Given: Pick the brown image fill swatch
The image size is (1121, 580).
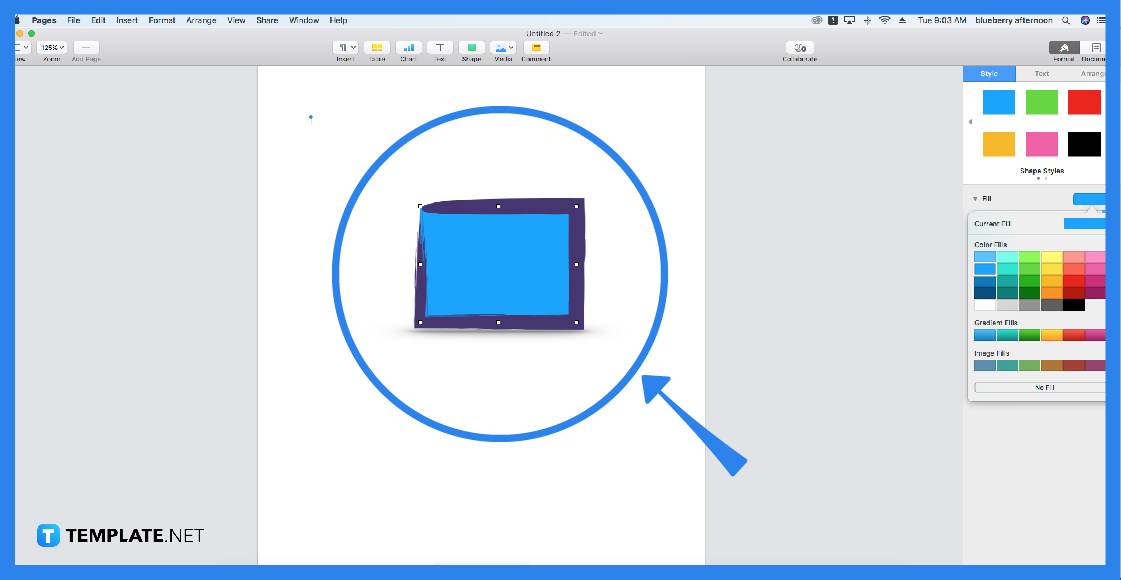Looking at the screenshot, I should pos(1052,365).
